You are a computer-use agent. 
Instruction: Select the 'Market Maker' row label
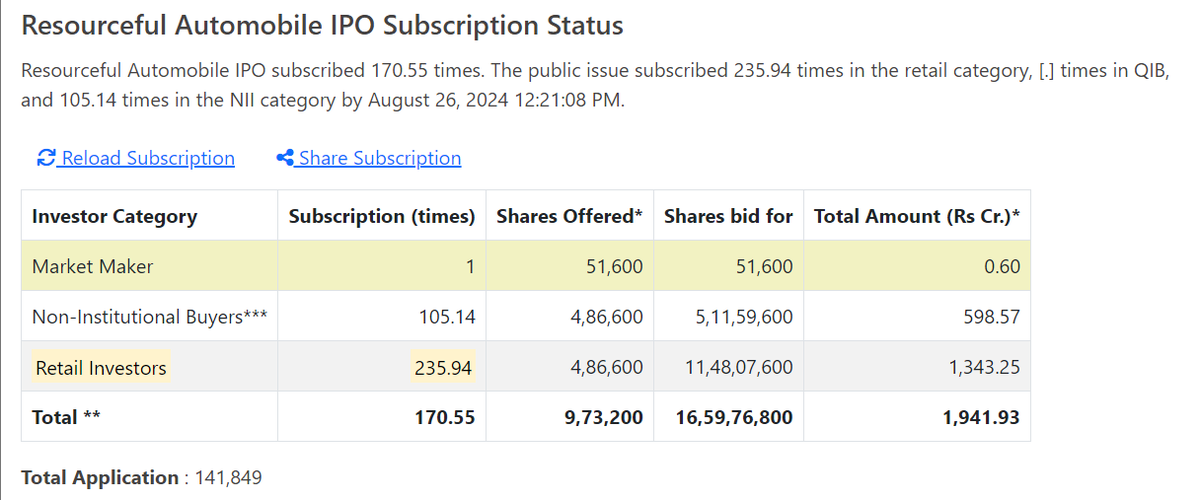[93, 267]
